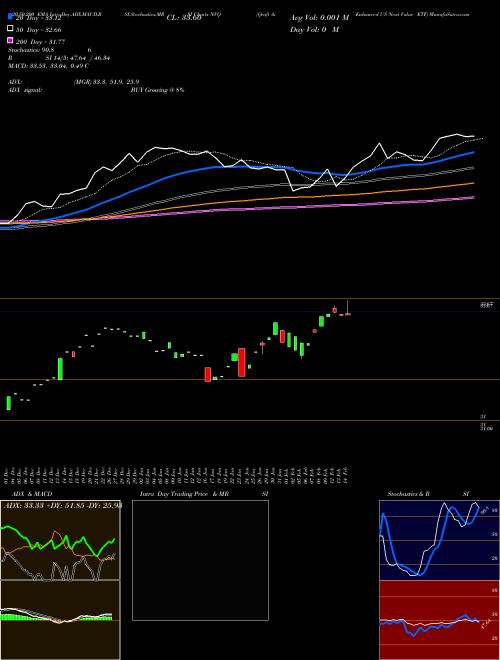
Task: Click the '01 Dec' date axis label
Action: tap(8, 475)
